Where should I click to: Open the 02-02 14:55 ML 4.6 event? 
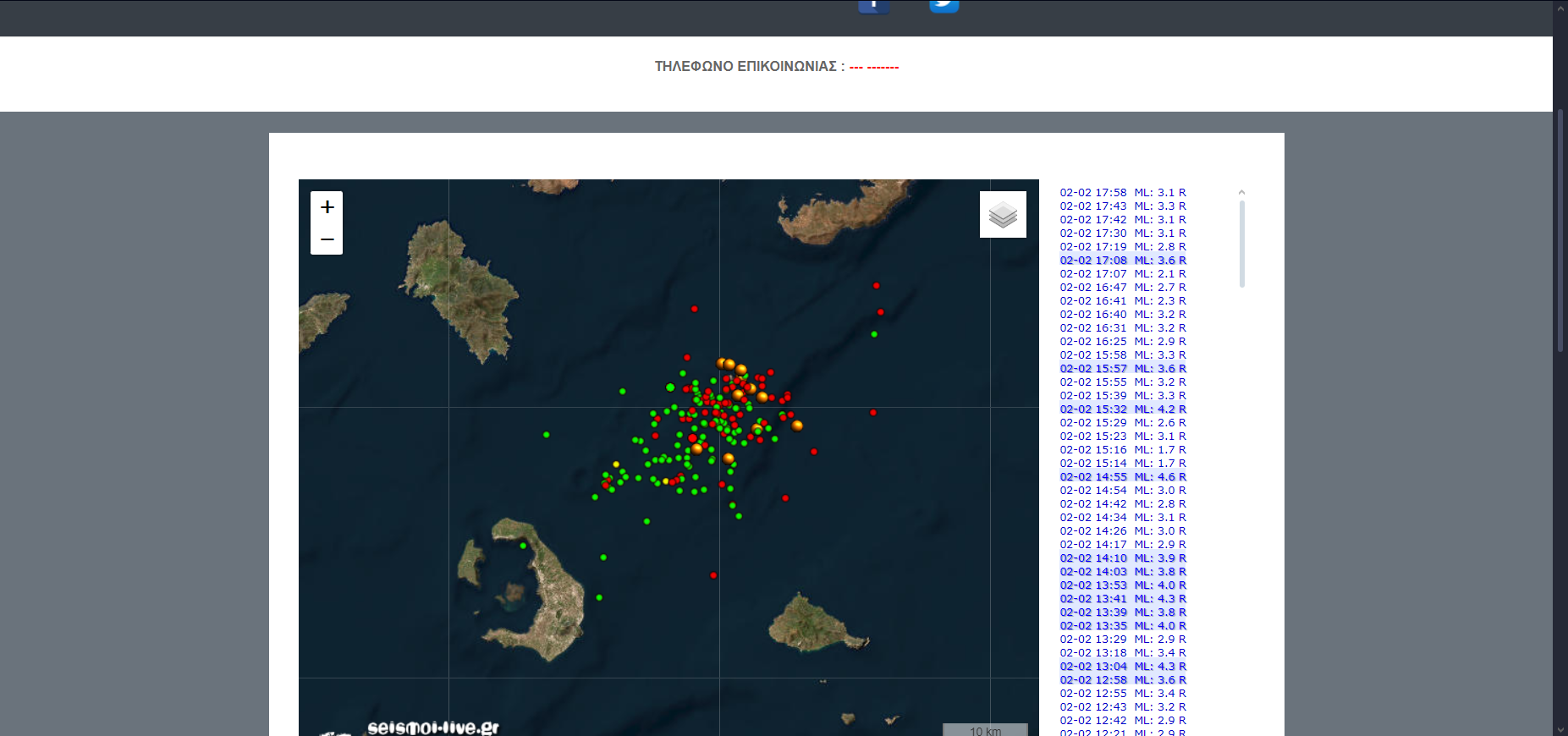(1123, 477)
